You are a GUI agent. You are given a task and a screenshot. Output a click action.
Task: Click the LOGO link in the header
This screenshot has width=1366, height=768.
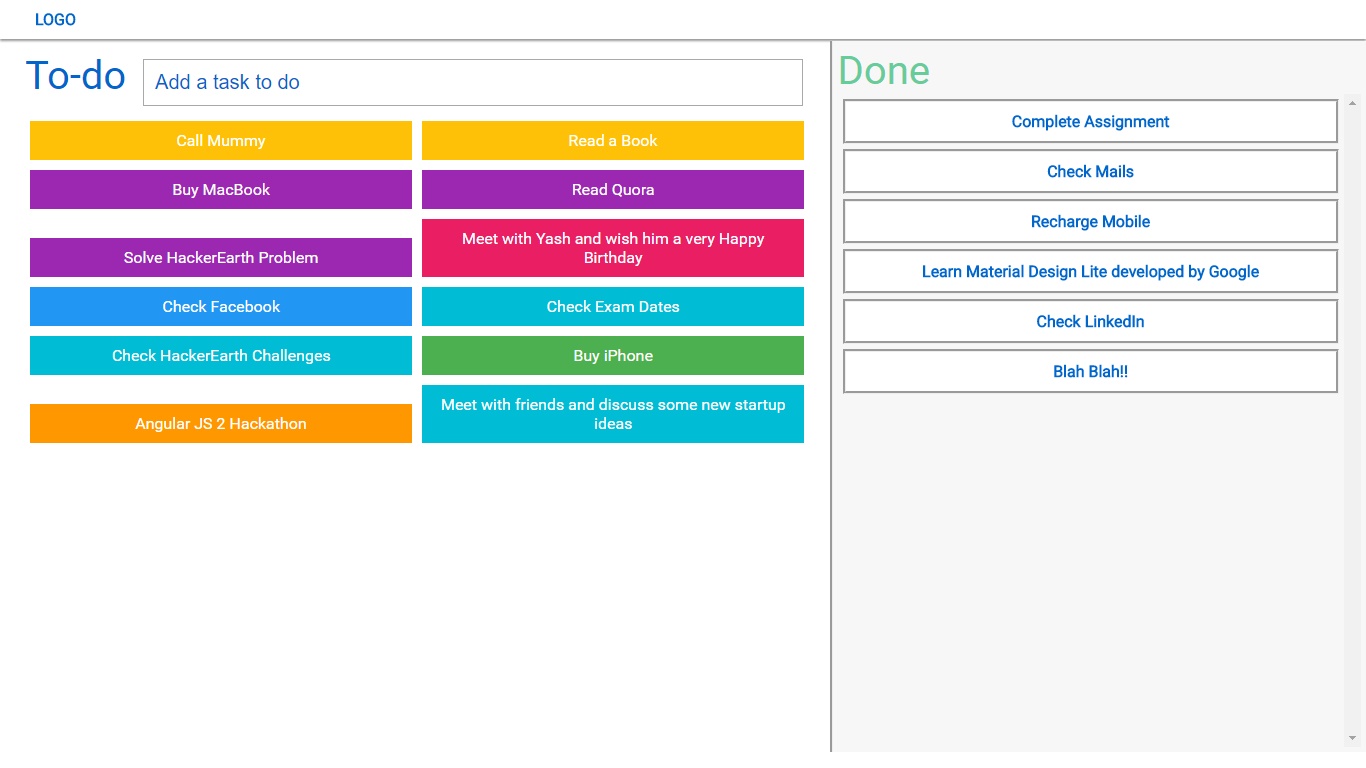[55, 20]
